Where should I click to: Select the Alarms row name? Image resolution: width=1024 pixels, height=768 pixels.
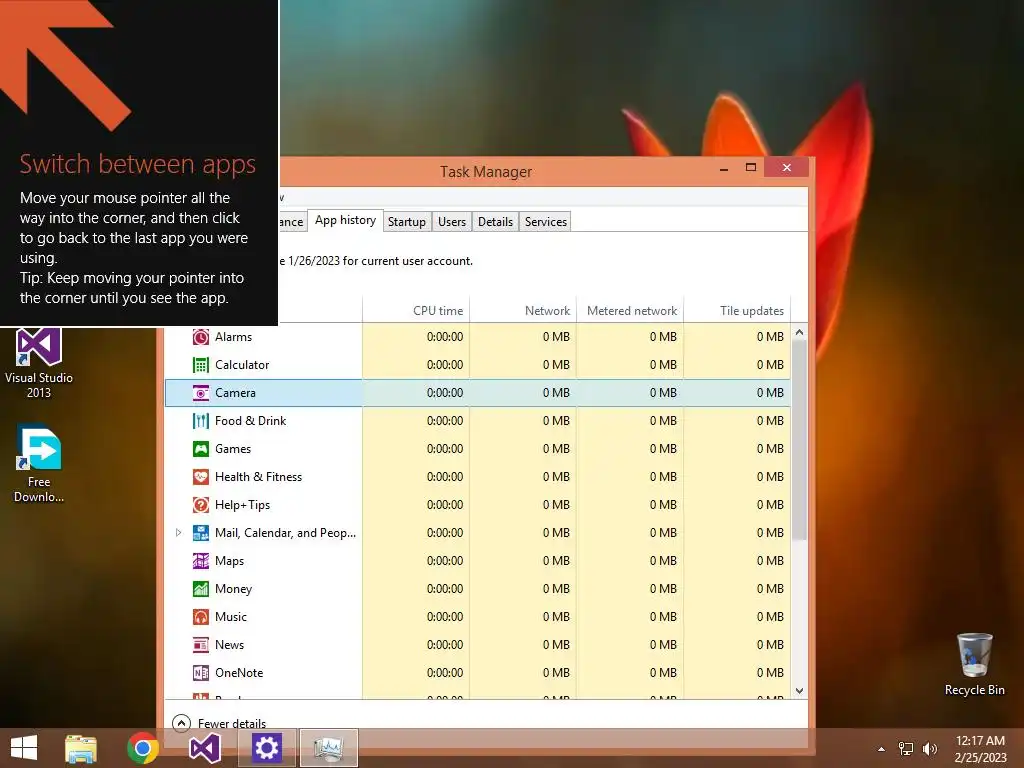tap(233, 337)
